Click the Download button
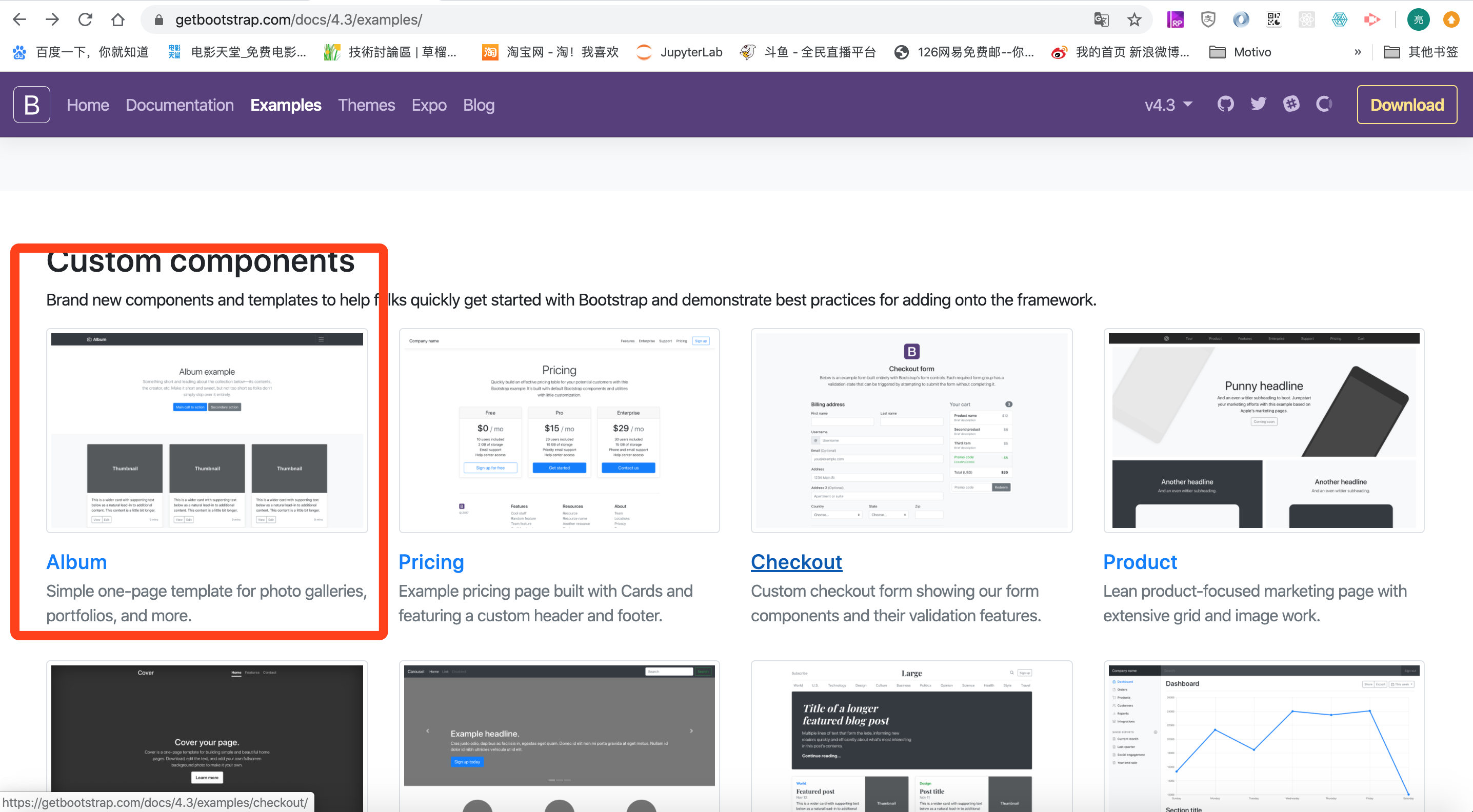Screen dimensions: 1473x812 (1407, 105)
